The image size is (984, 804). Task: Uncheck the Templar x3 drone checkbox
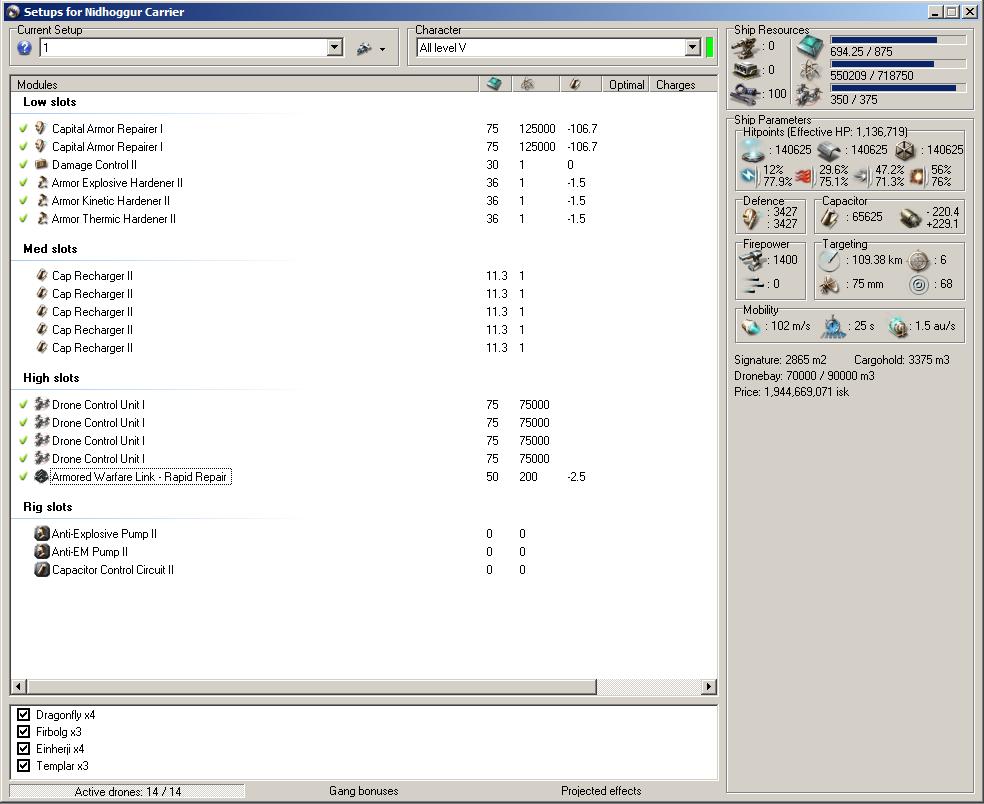coord(24,765)
